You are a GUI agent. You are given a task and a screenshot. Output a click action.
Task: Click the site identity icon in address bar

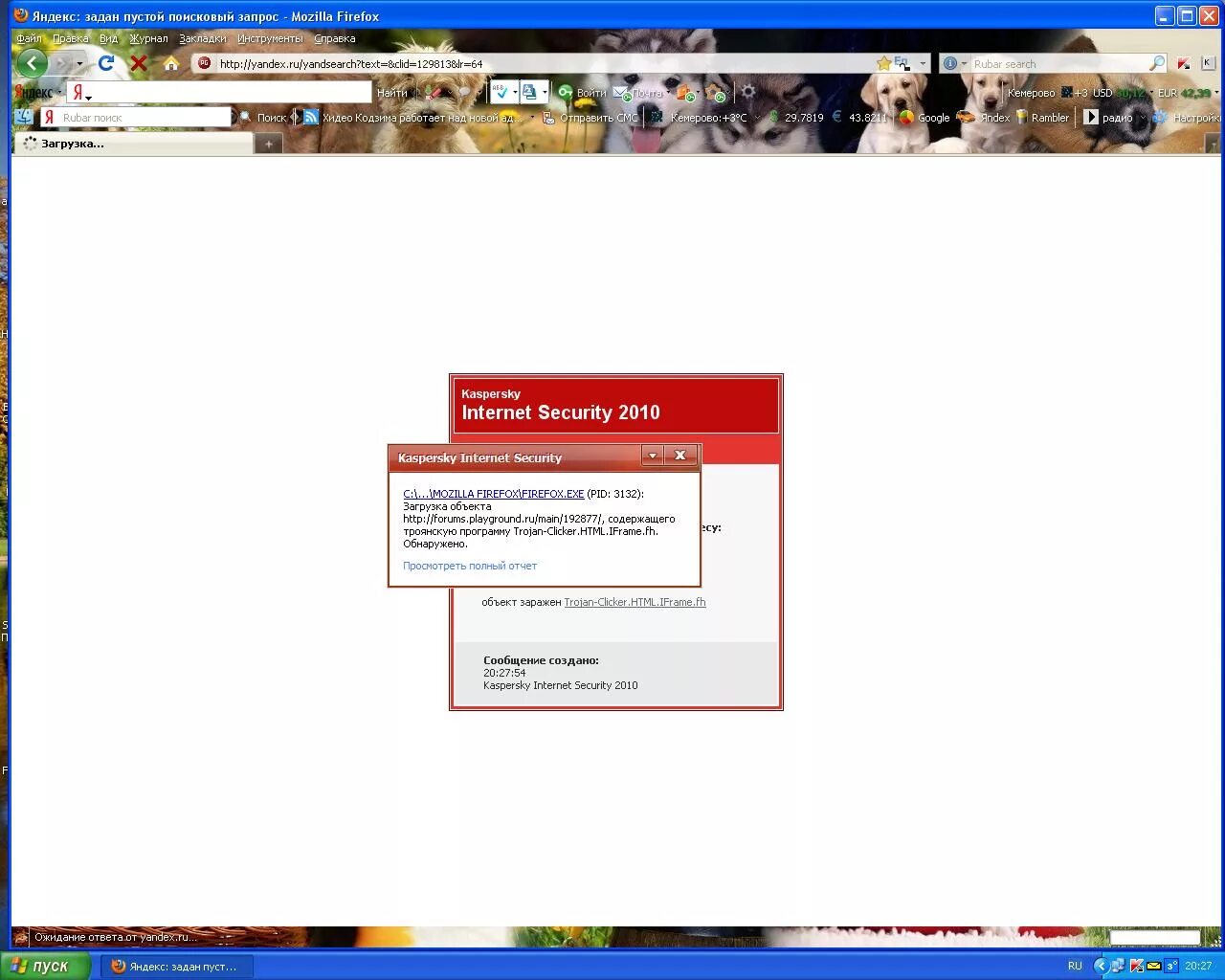(x=204, y=63)
